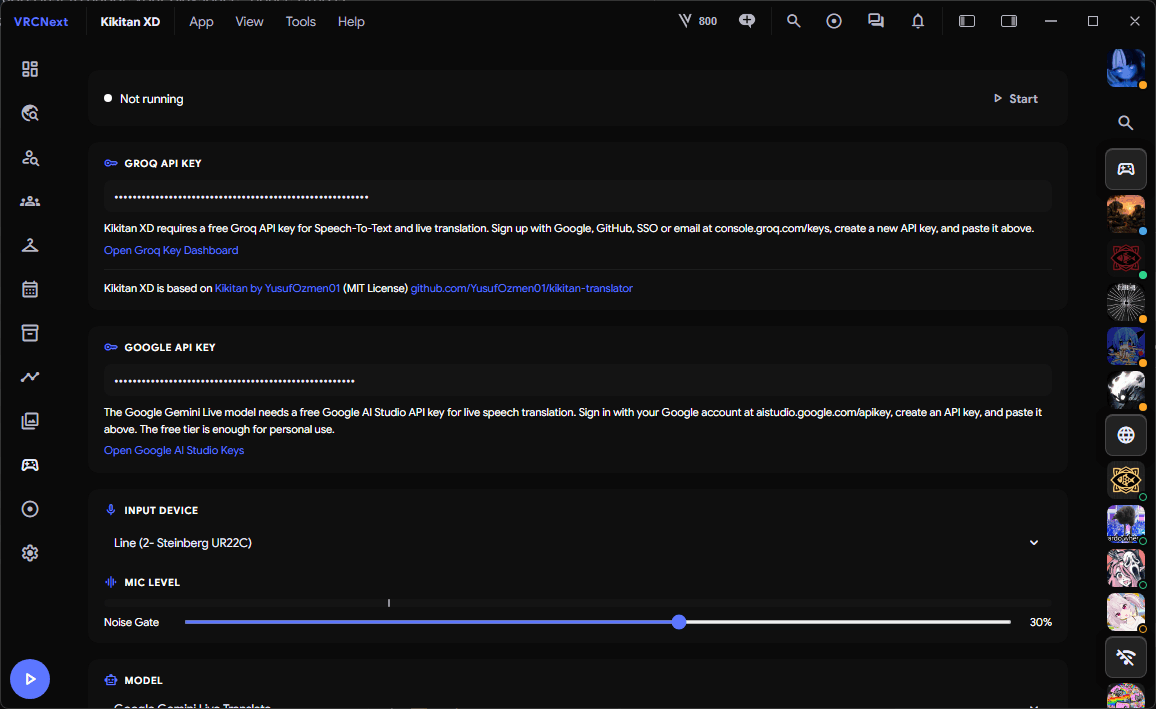Open the groups sidebar icon
This screenshot has height=709, width=1156.
point(29,201)
